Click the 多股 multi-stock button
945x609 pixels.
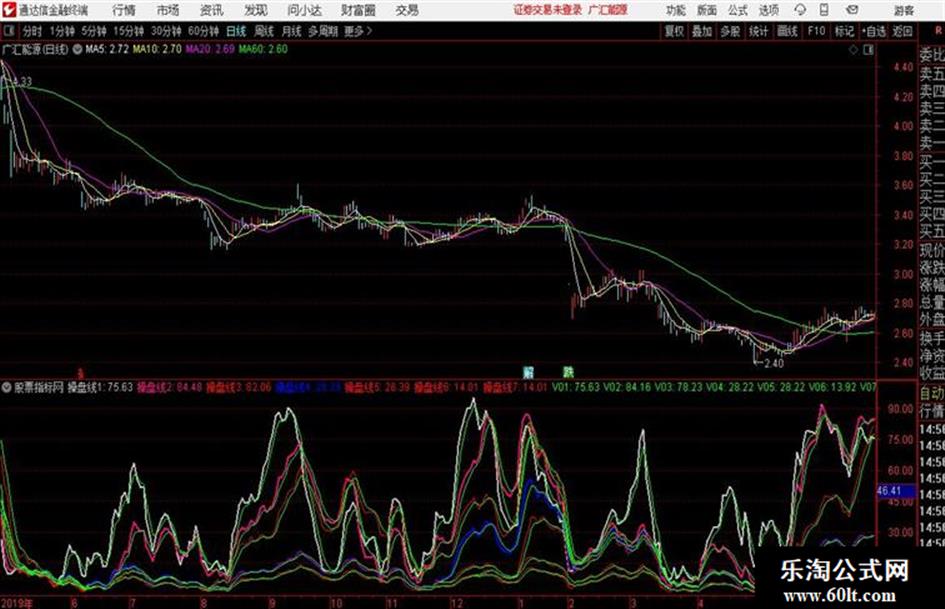pyautogui.click(x=730, y=31)
